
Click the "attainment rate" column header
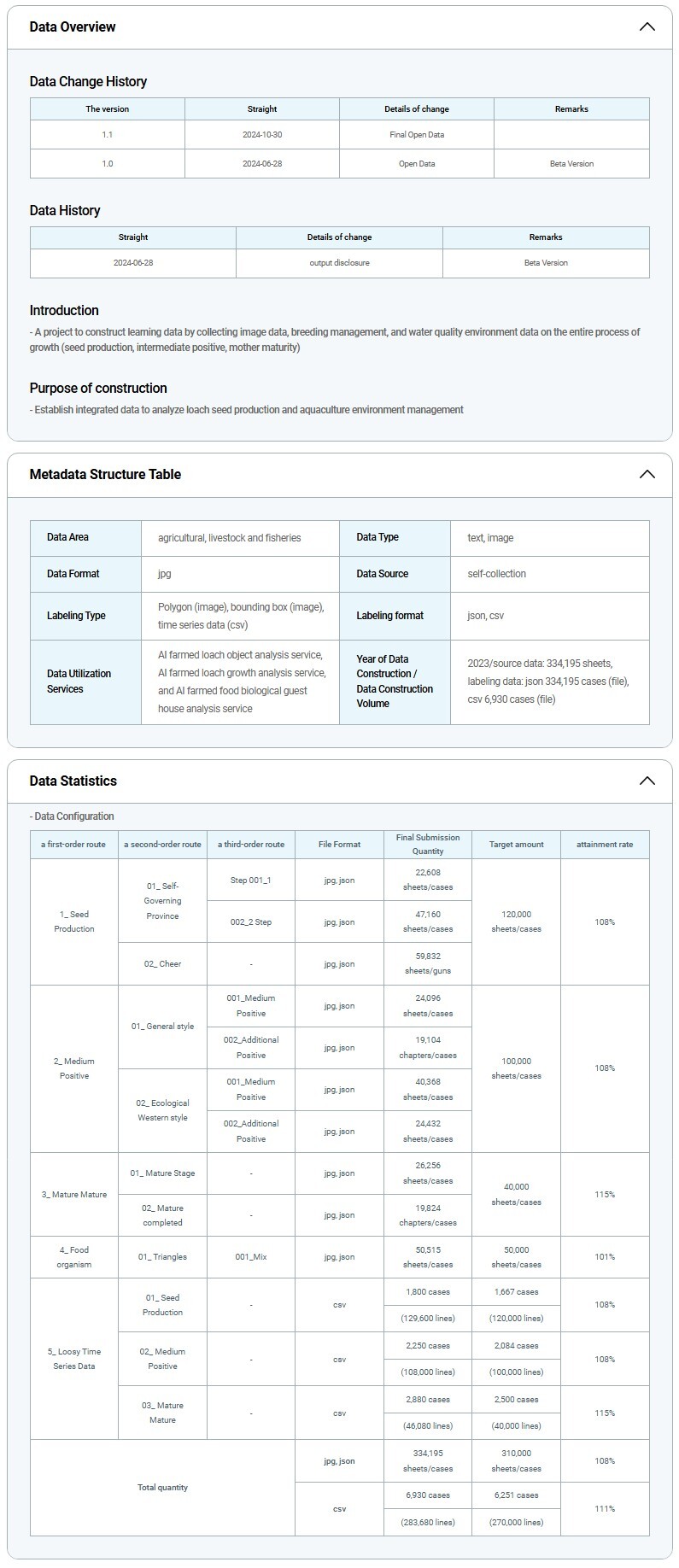tap(605, 845)
